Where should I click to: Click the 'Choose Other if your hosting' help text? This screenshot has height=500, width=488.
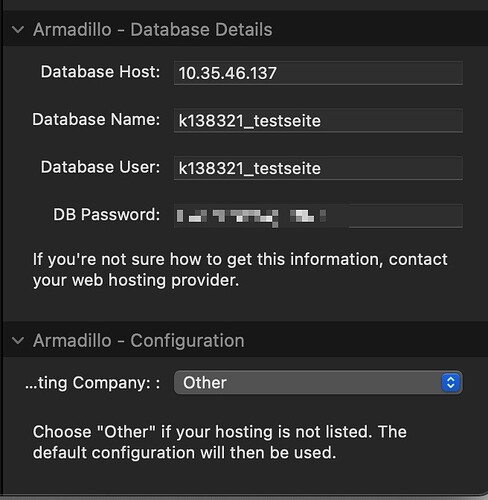[220, 442]
